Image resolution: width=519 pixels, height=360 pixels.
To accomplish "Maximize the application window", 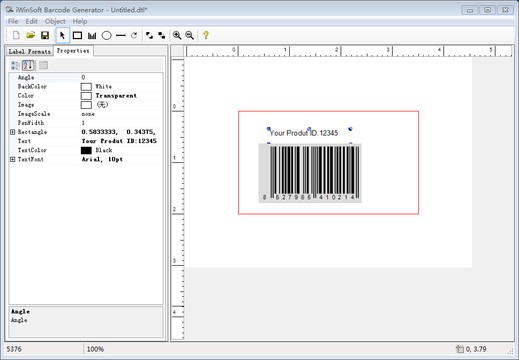I will click(x=487, y=10).
